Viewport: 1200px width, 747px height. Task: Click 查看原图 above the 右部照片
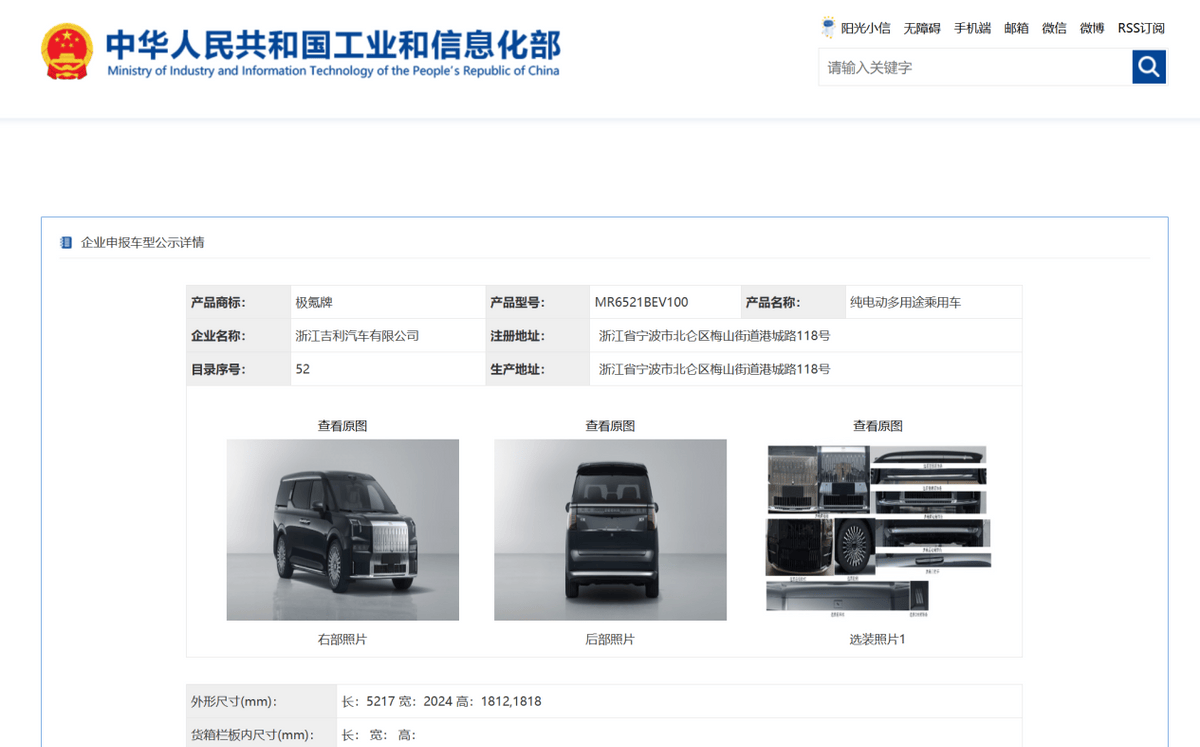point(343,426)
